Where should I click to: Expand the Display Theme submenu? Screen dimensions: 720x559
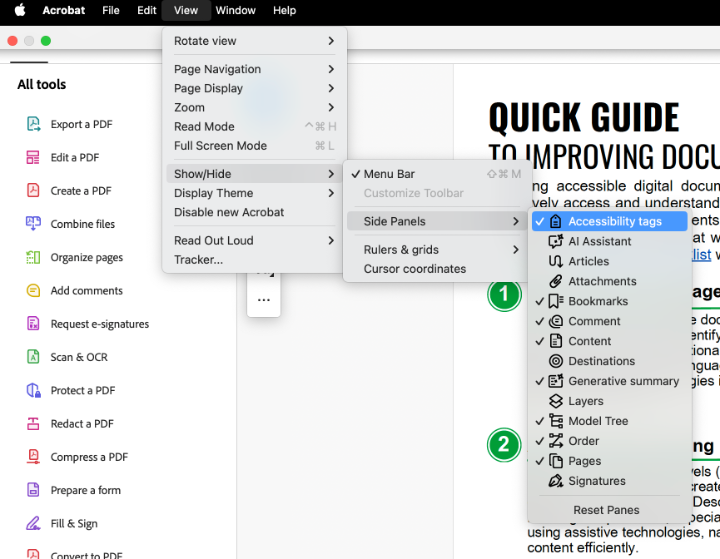tap(254, 193)
